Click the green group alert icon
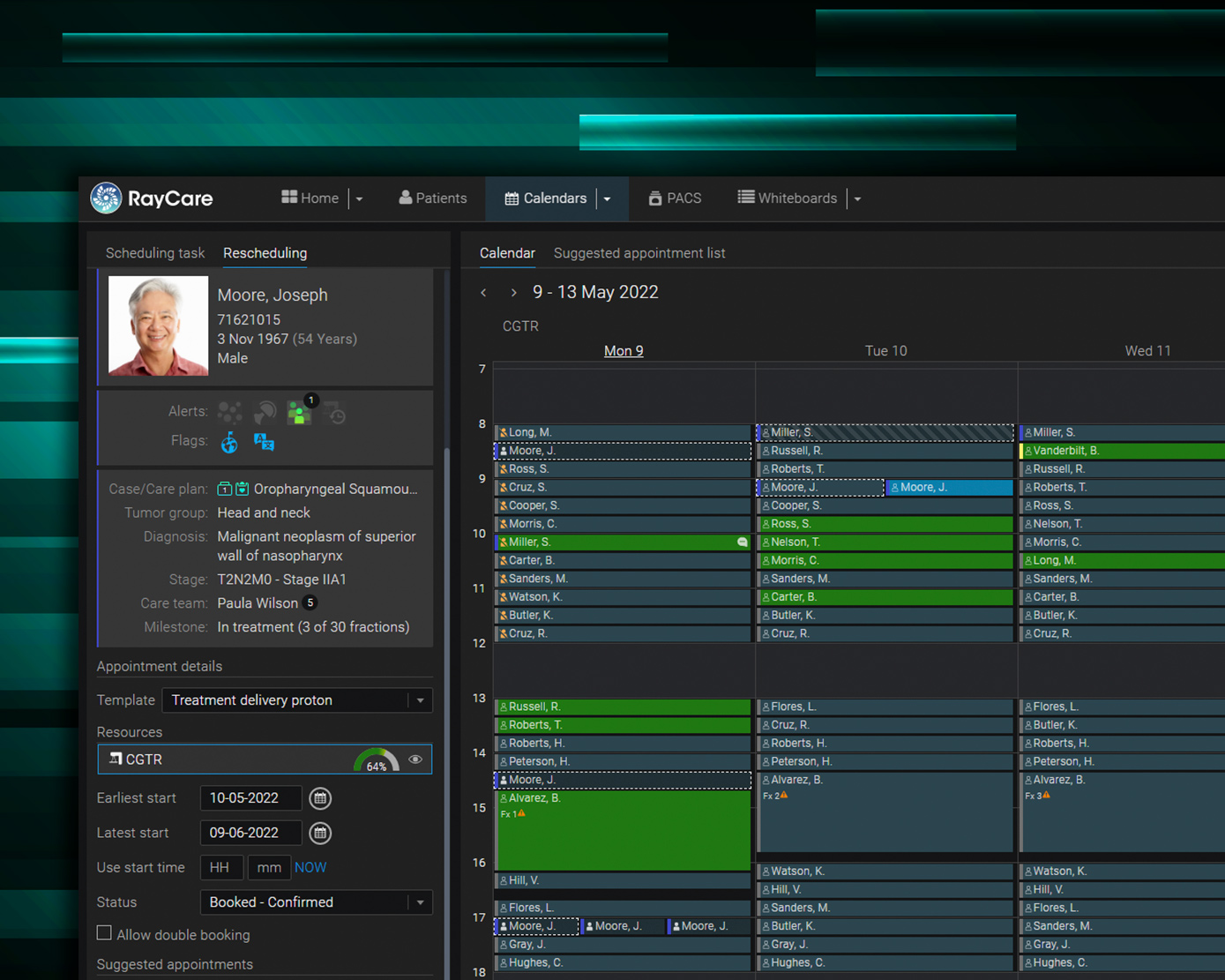Viewport: 1225px width, 980px height. click(300, 413)
